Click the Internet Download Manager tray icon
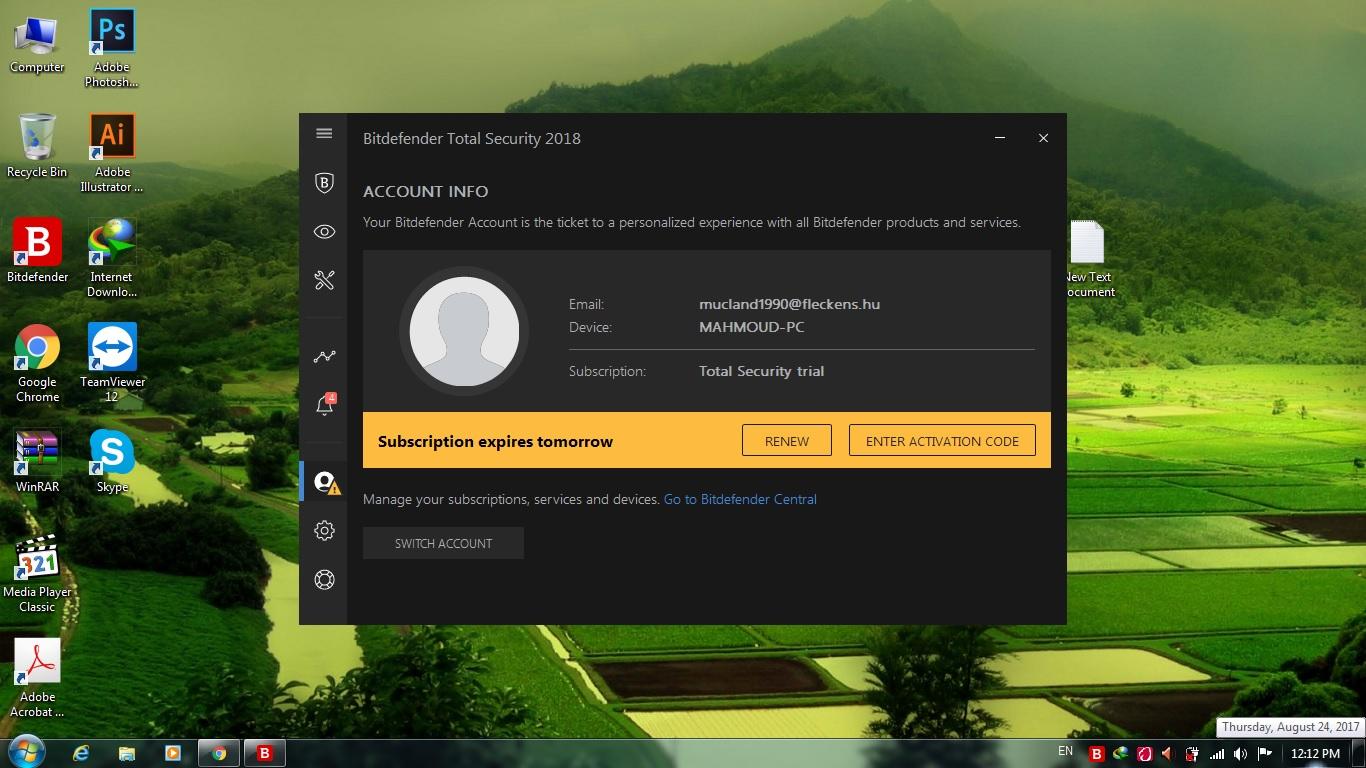This screenshot has width=1366, height=768. [1121, 754]
